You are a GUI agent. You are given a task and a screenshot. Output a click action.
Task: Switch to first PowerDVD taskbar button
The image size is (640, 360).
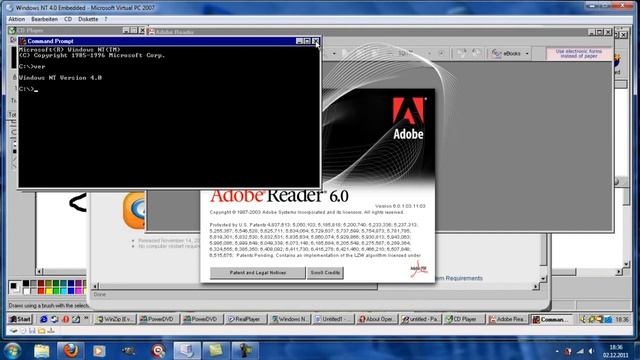158,319
